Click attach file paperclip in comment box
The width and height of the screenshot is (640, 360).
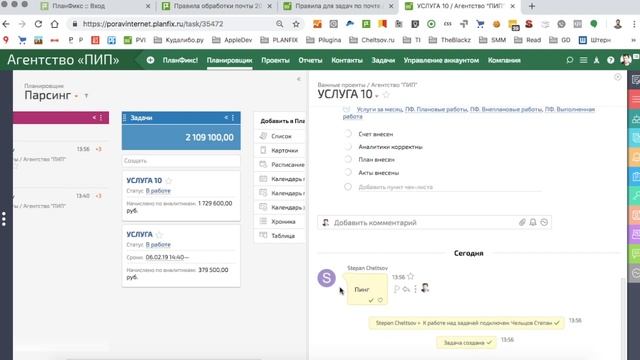(x=522, y=222)
